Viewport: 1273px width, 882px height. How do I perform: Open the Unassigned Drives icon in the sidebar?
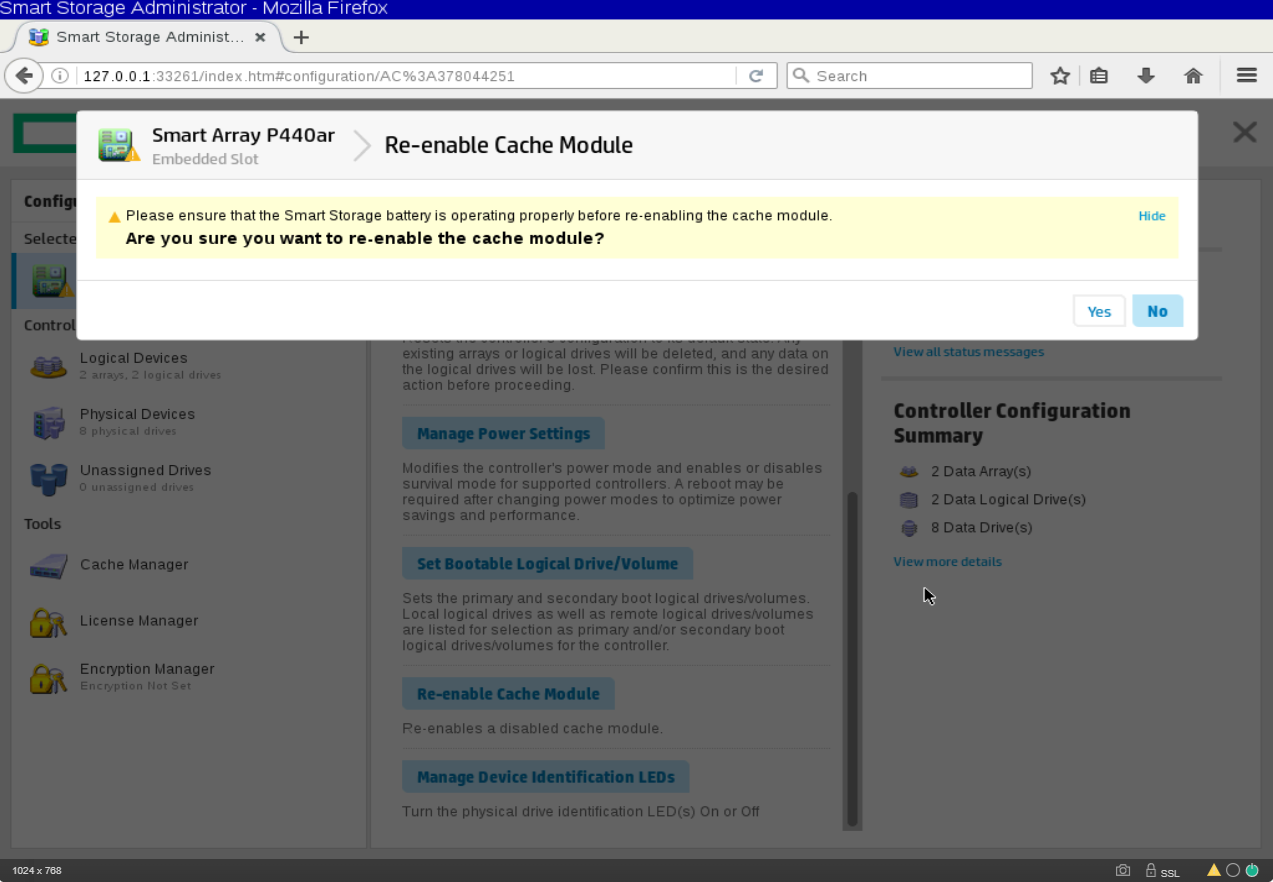[x=48, y=479]
